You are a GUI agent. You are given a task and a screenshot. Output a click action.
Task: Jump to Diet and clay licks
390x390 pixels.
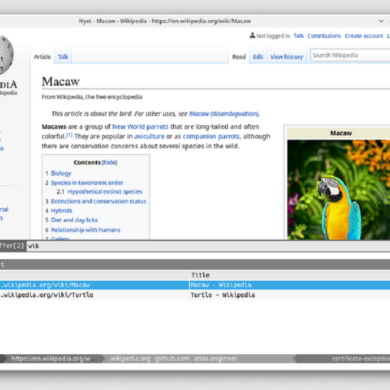pos(74,220)
